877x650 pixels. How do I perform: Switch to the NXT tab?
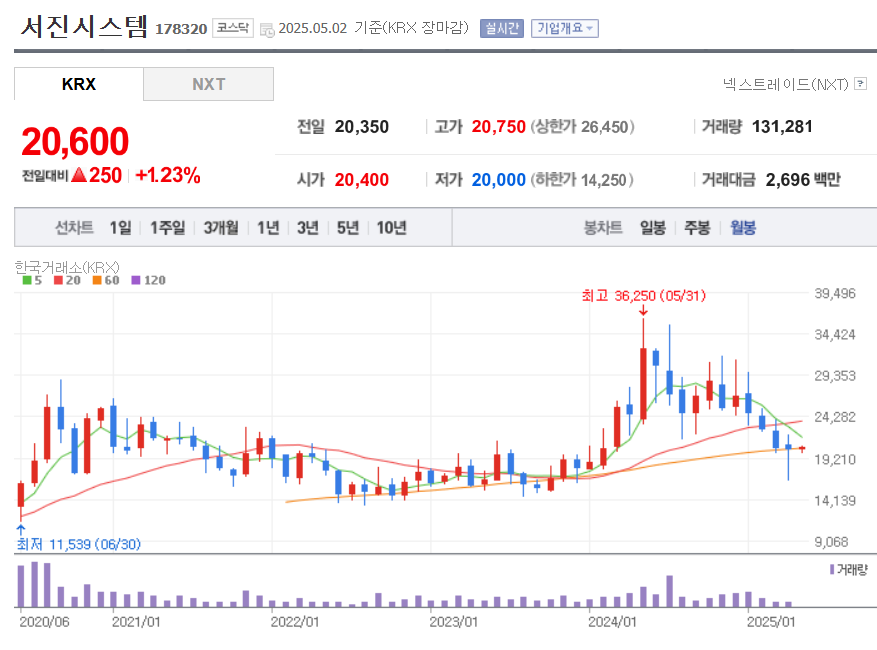click(209, 84)
